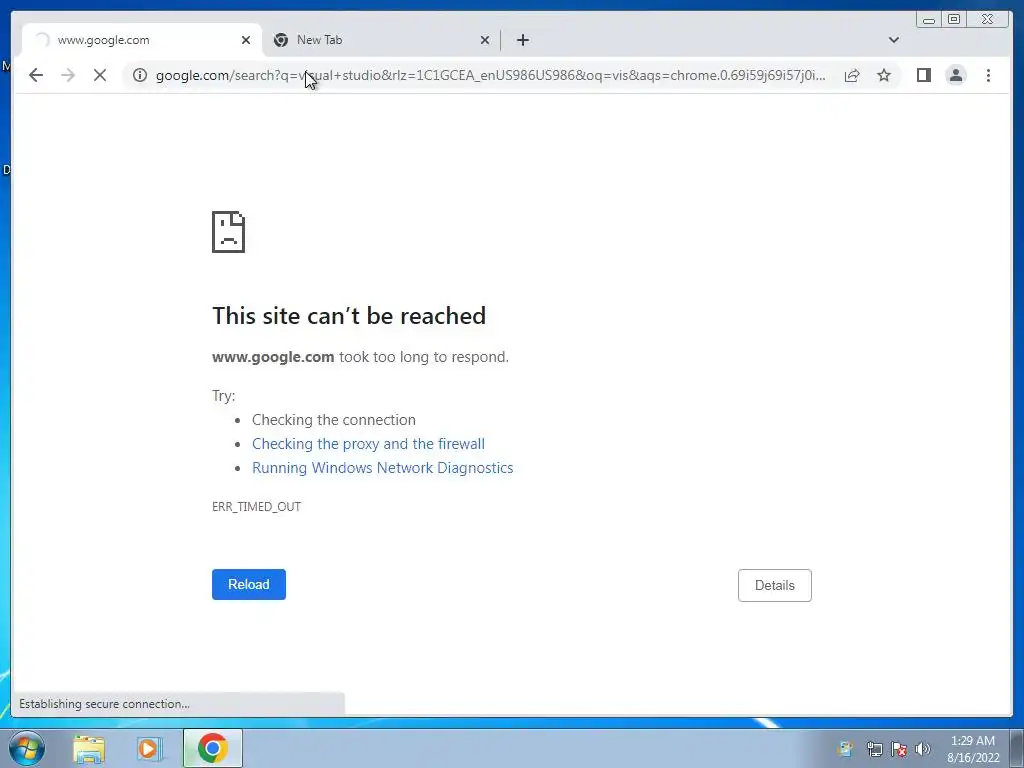Click the sad page error icon

click(x=229, y=232)
